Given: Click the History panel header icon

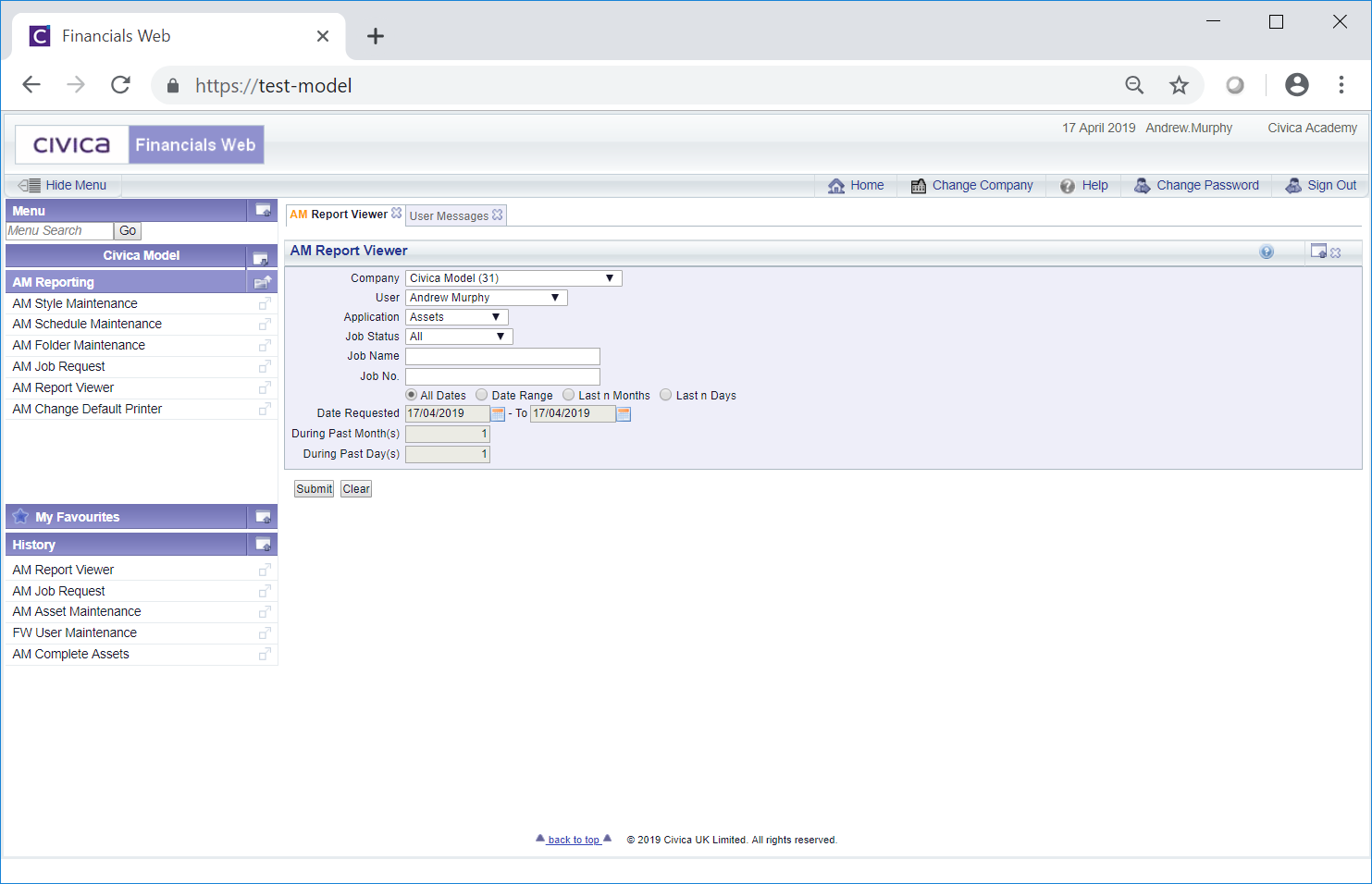Looking at the screenshot, I should click(x=263, y=545).
